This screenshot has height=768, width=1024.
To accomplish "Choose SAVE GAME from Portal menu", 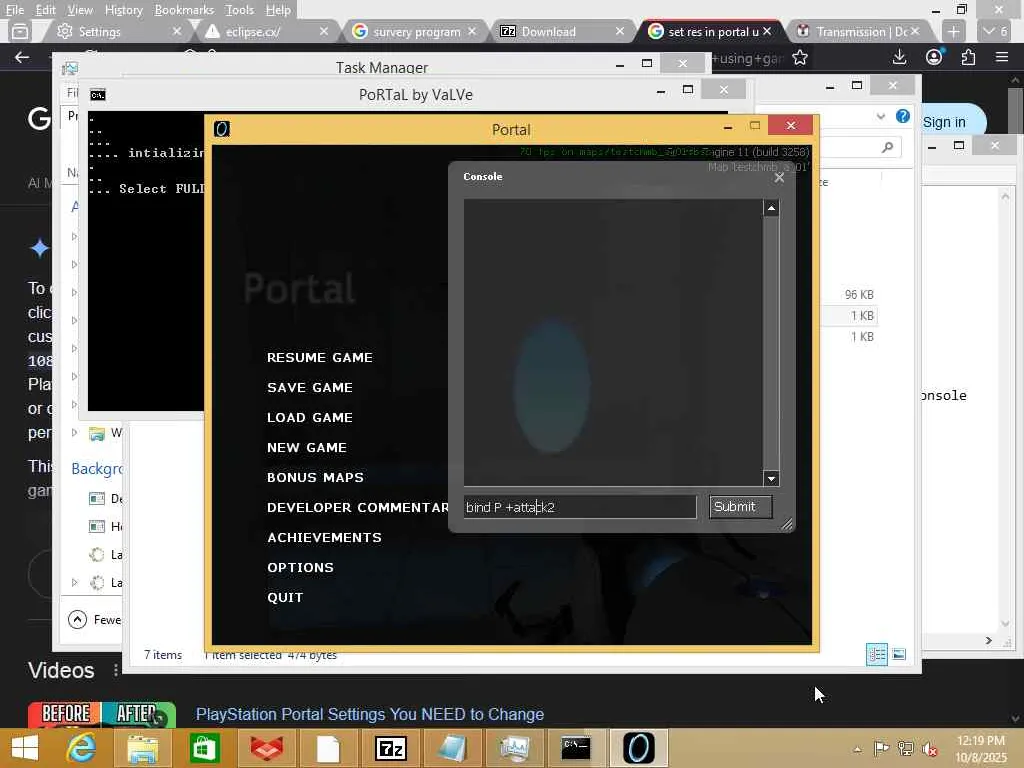I will 310,388.
